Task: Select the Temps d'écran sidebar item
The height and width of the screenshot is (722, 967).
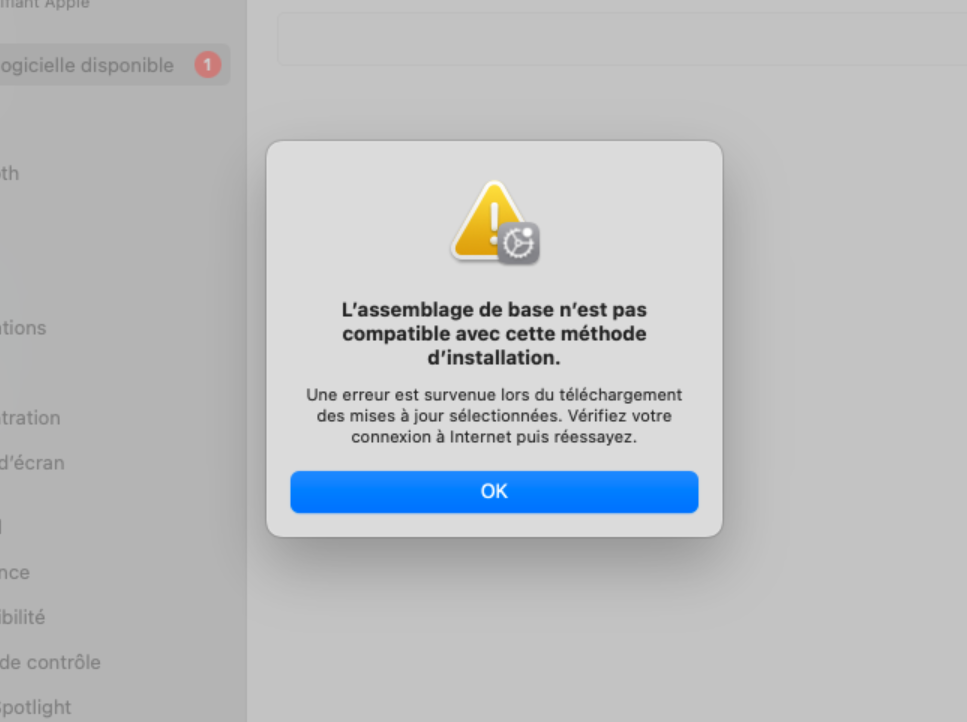Action: [x=32, y=462]
